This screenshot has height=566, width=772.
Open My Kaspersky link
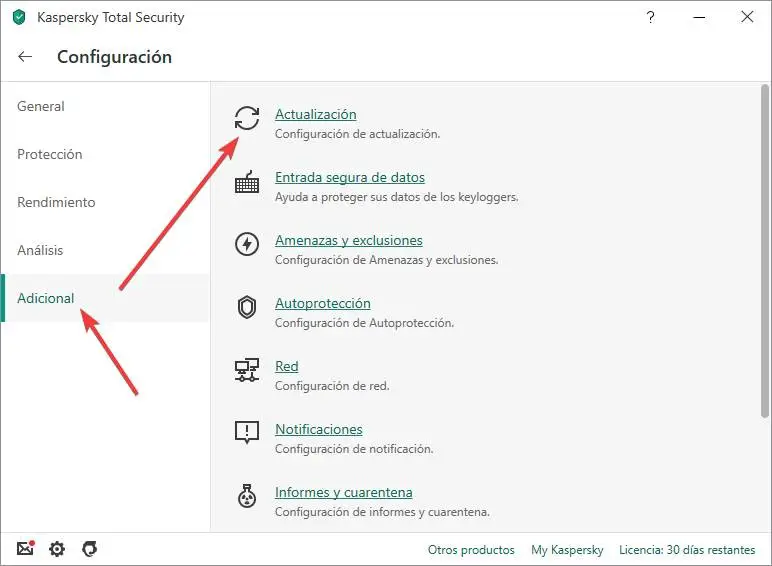click(x=567, y=550)
